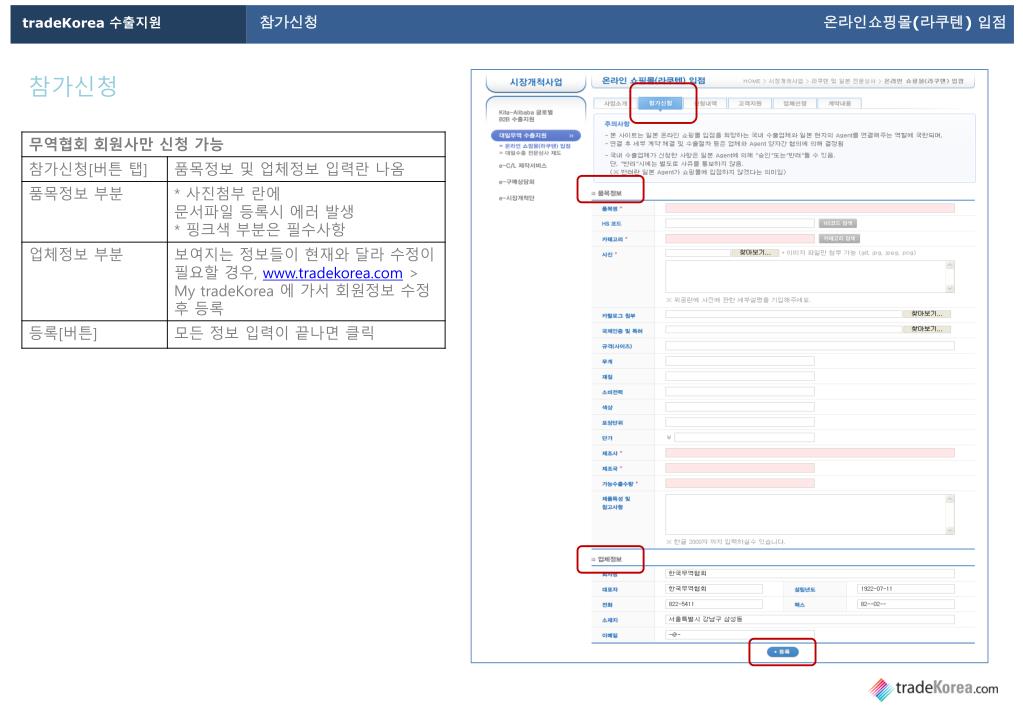Open 온라인 쇼핑몰(라쿠텐) 입점 submenu link
The height and width of the screenshot is (722, 1023).
(534, 146)
